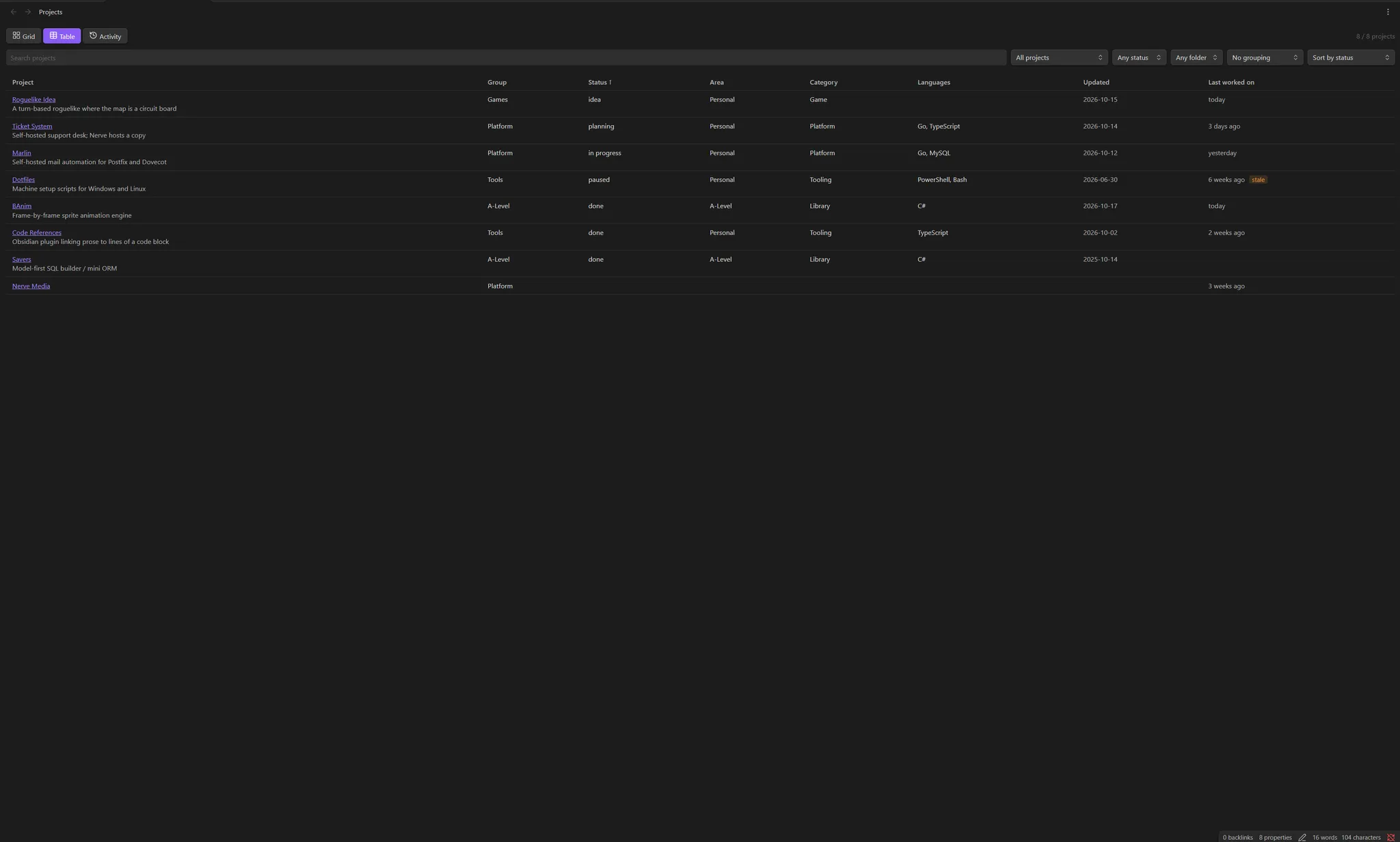Click the 'PowerShell, Bash' languages cell
1400x842 pixels.
941,180
